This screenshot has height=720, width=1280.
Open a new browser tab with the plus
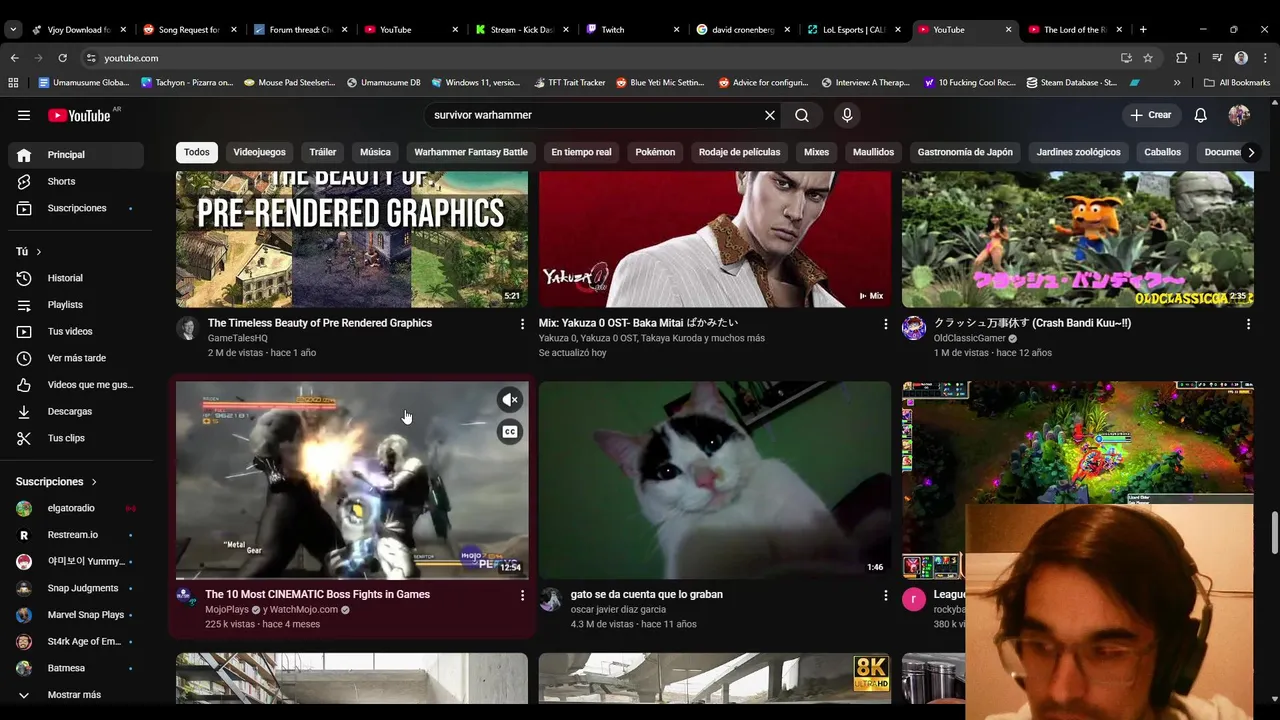[x=1143, y=30]
